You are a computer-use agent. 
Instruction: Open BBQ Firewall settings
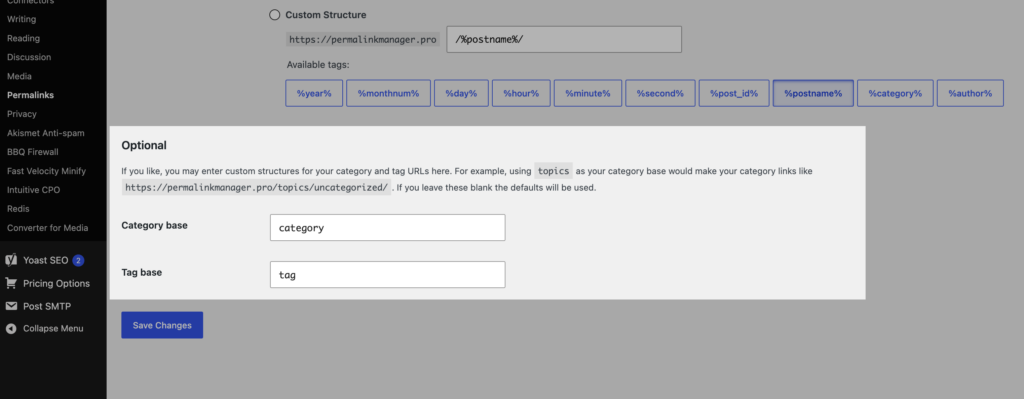click(33, 152)
